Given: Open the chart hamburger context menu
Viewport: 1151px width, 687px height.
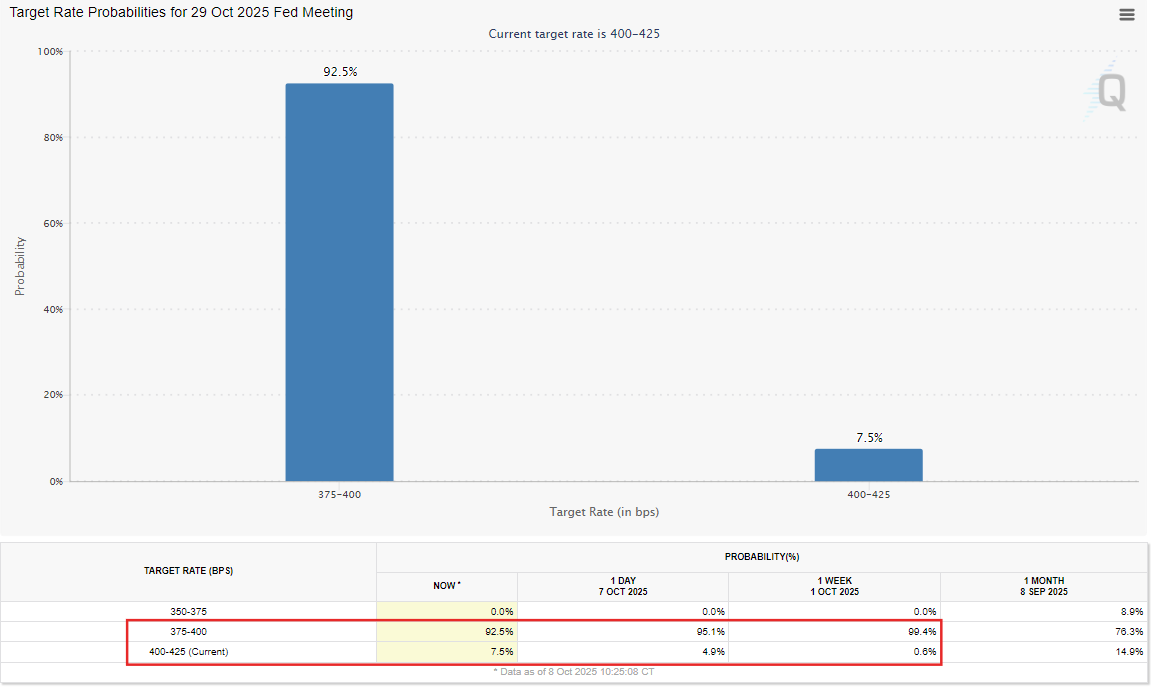Looking at the screenshot, I should tap(1127, 14).
